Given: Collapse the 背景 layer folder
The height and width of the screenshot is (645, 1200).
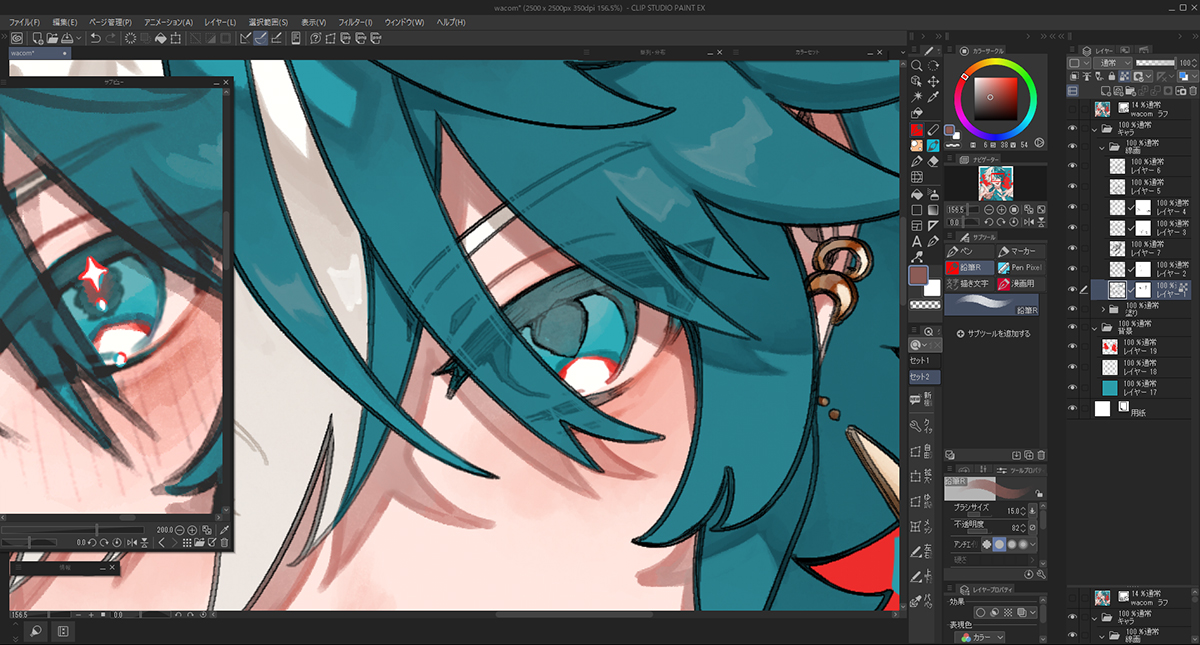Looking at the screenshot, I should pos(1096,327).
